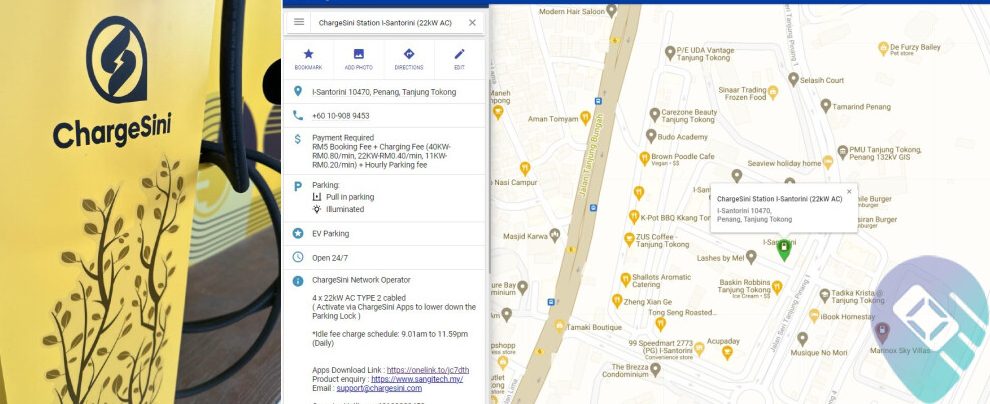Select the Add Photo icon
The image size is (990, 404).
[358, 58]
